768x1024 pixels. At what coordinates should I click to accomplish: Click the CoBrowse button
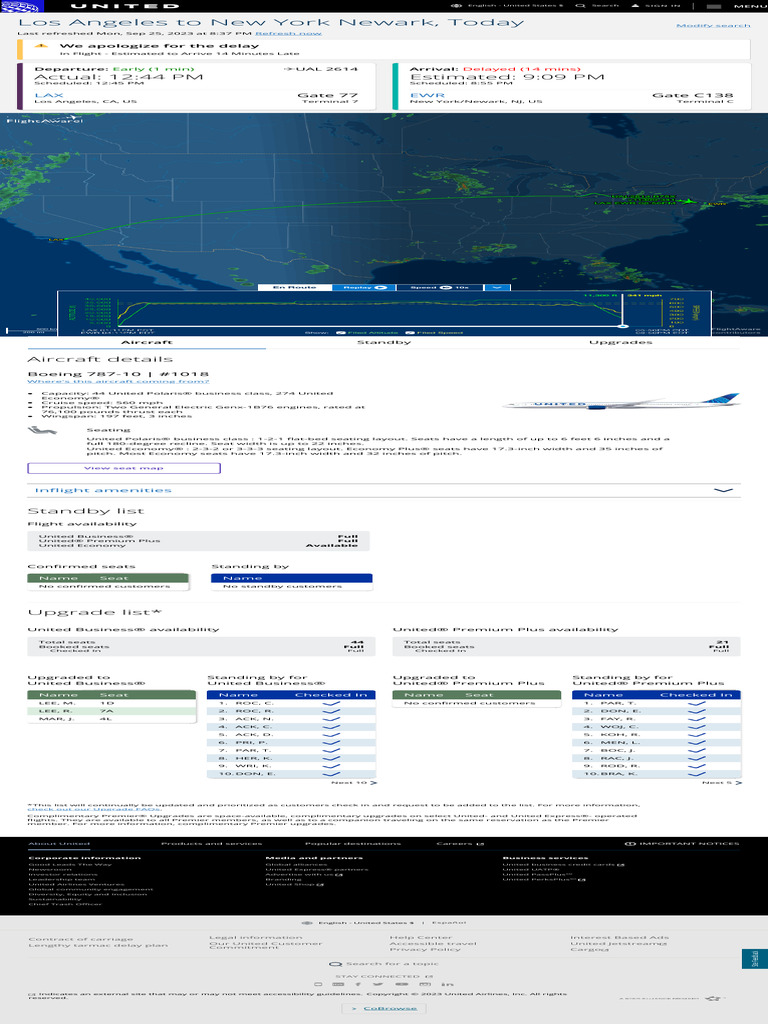tap(384, 1008)
